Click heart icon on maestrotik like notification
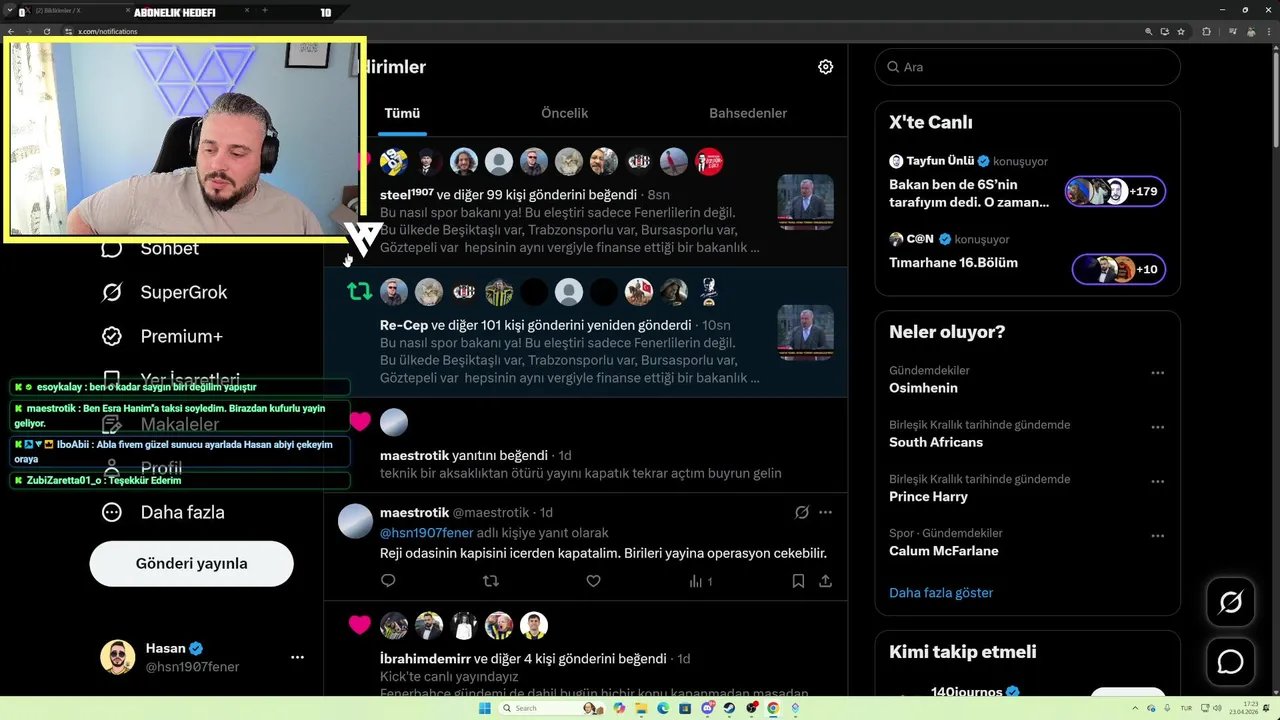The image size is (1280, 720). (x=360, y=422)
